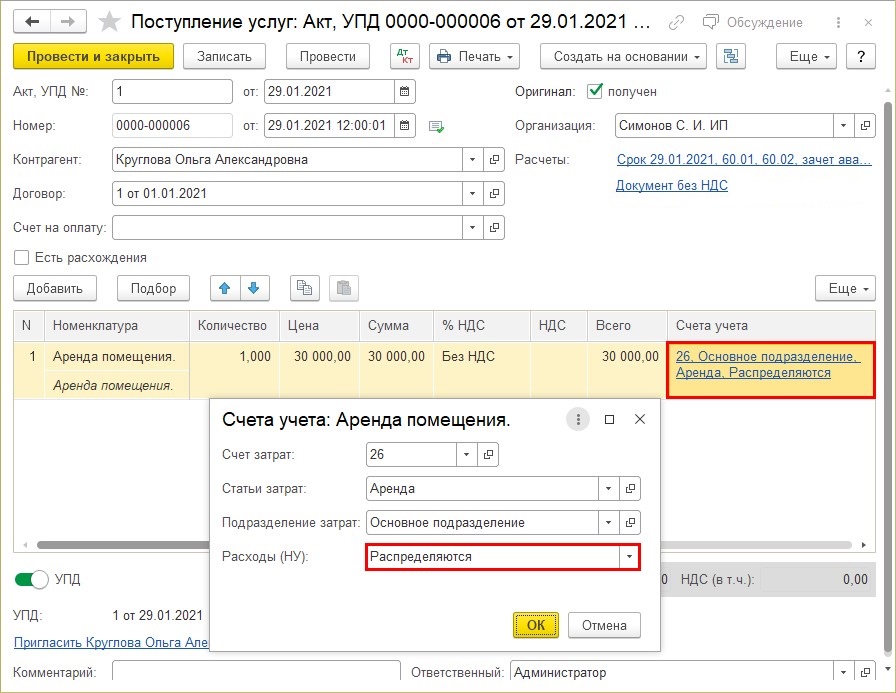Viewport: 896px width, 693px height.
Task: Expand the Расходы (НУ) dropdown
Action: point(628,556)
